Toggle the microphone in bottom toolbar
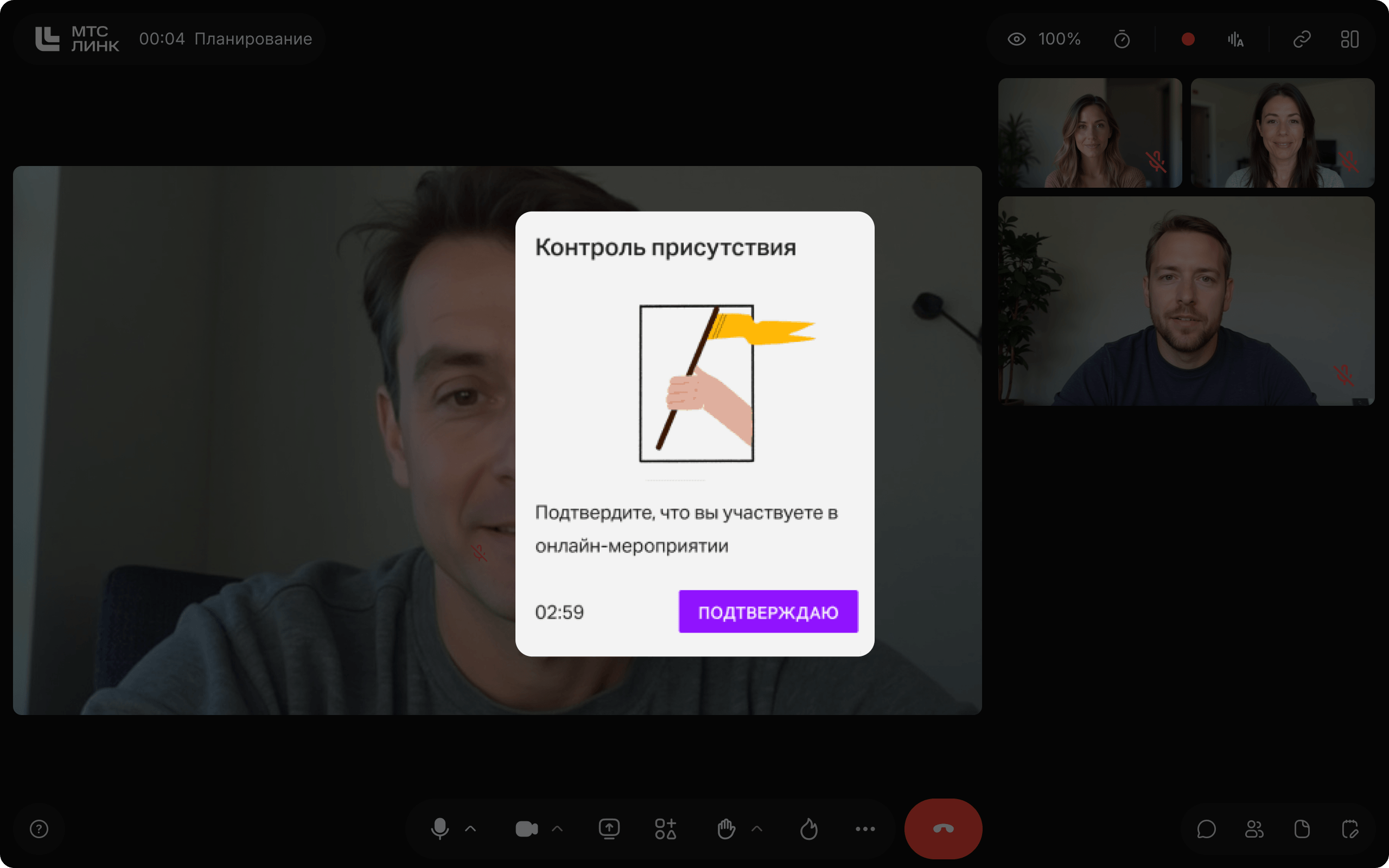Viewport: 1389px width, 868px height. (439, 828)
